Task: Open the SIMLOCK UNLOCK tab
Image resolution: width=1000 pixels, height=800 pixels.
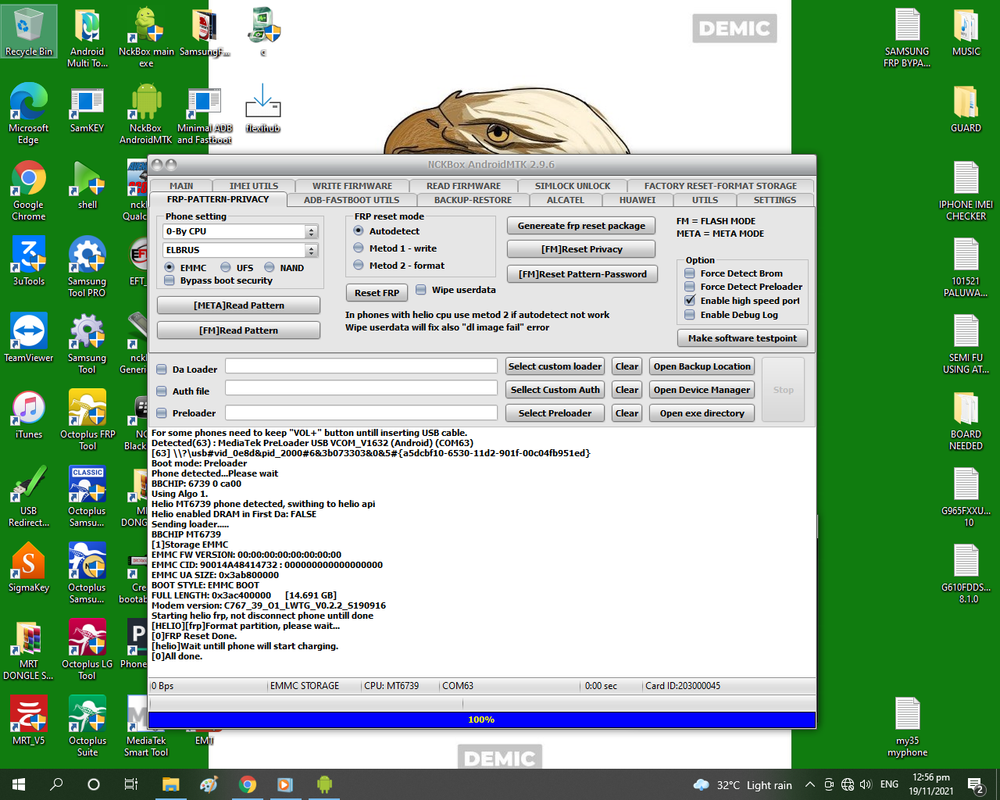Action: pos(573,186)
